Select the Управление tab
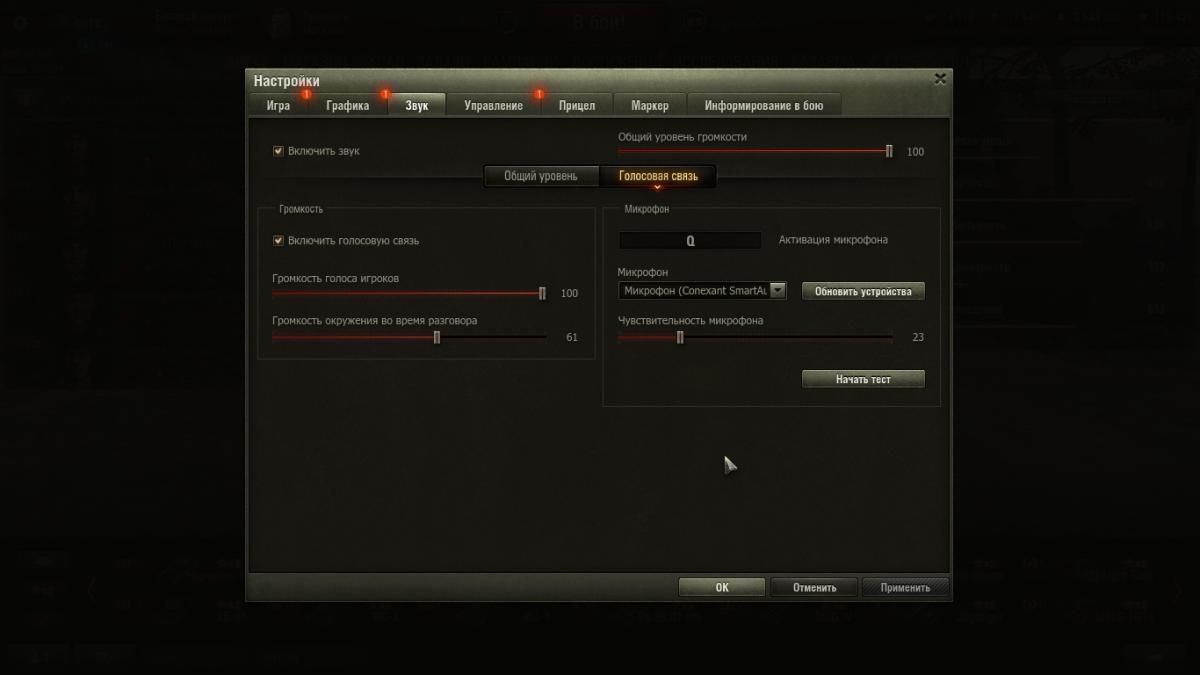 (x=493, y=105)
